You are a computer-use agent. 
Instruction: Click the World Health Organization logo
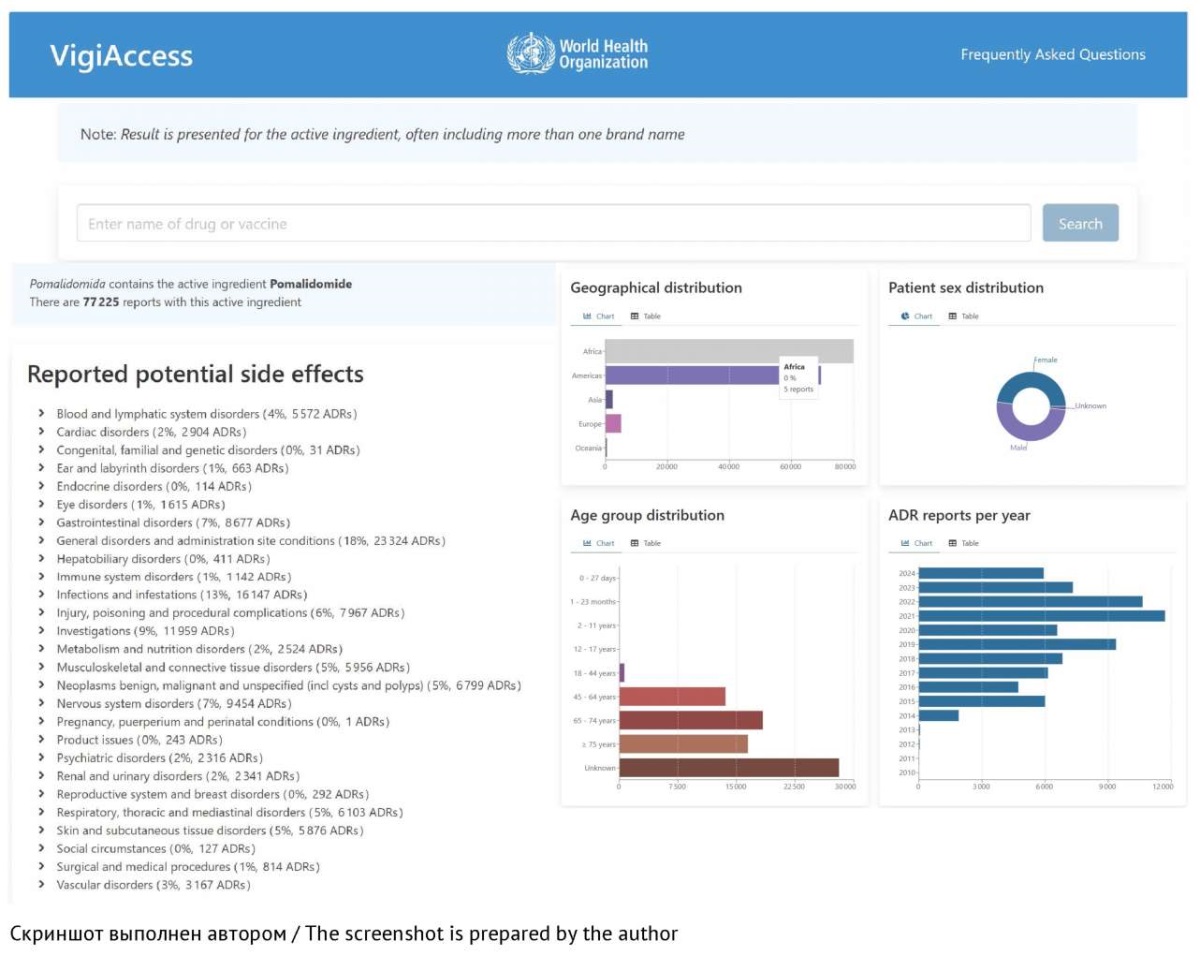(x=577, y=54)
